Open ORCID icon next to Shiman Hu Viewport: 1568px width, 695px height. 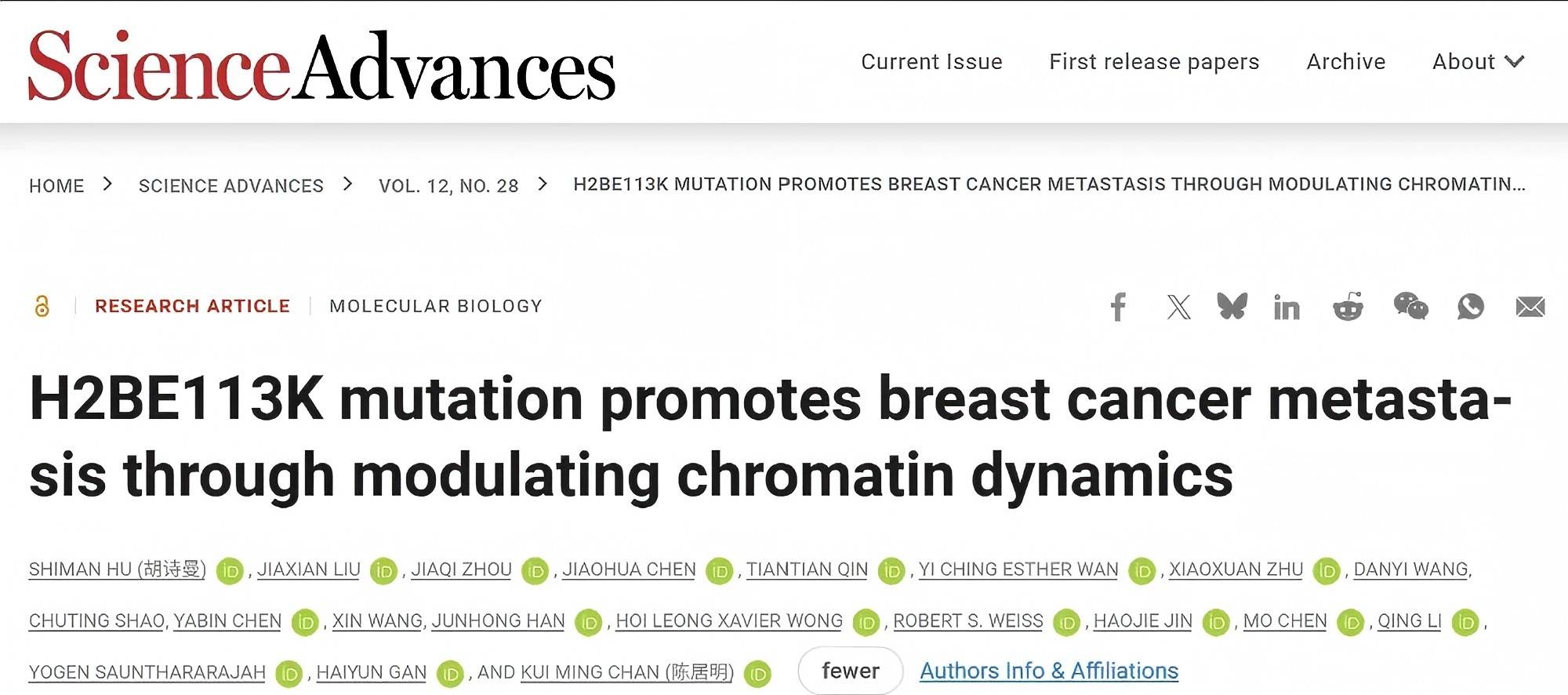tap(230, 571)
